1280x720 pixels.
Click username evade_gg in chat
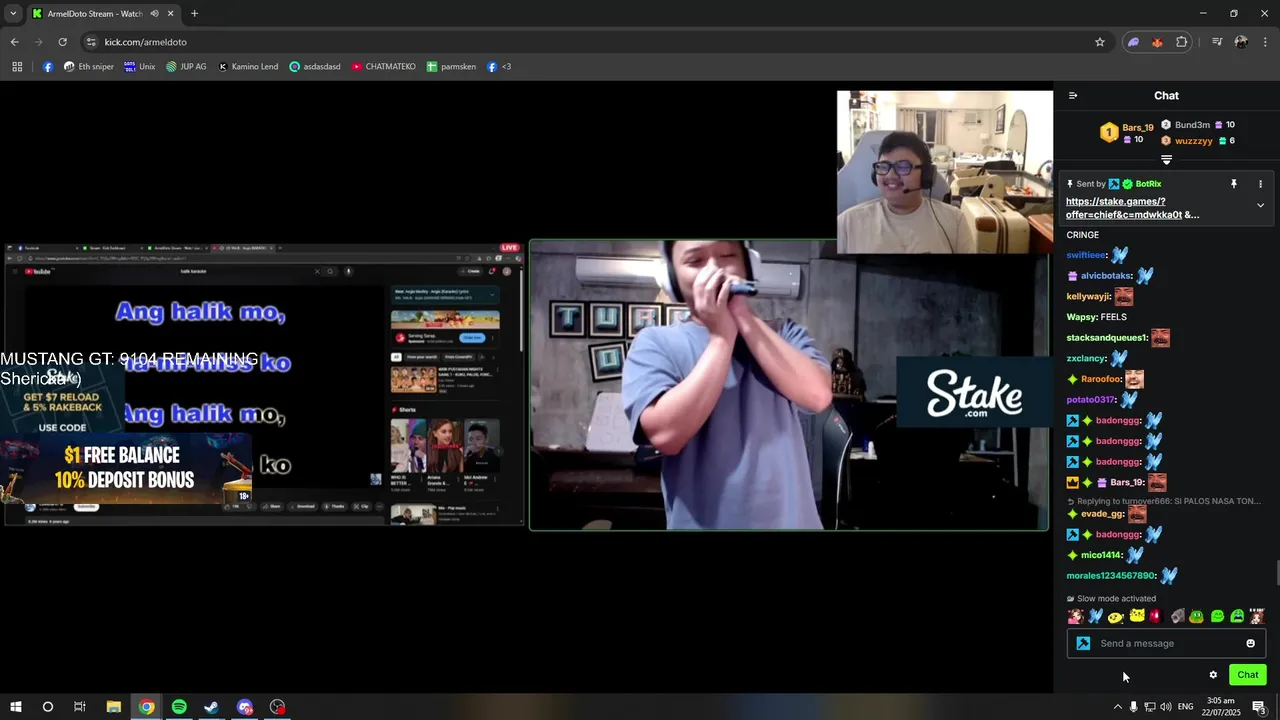(x=1102, y=514)
